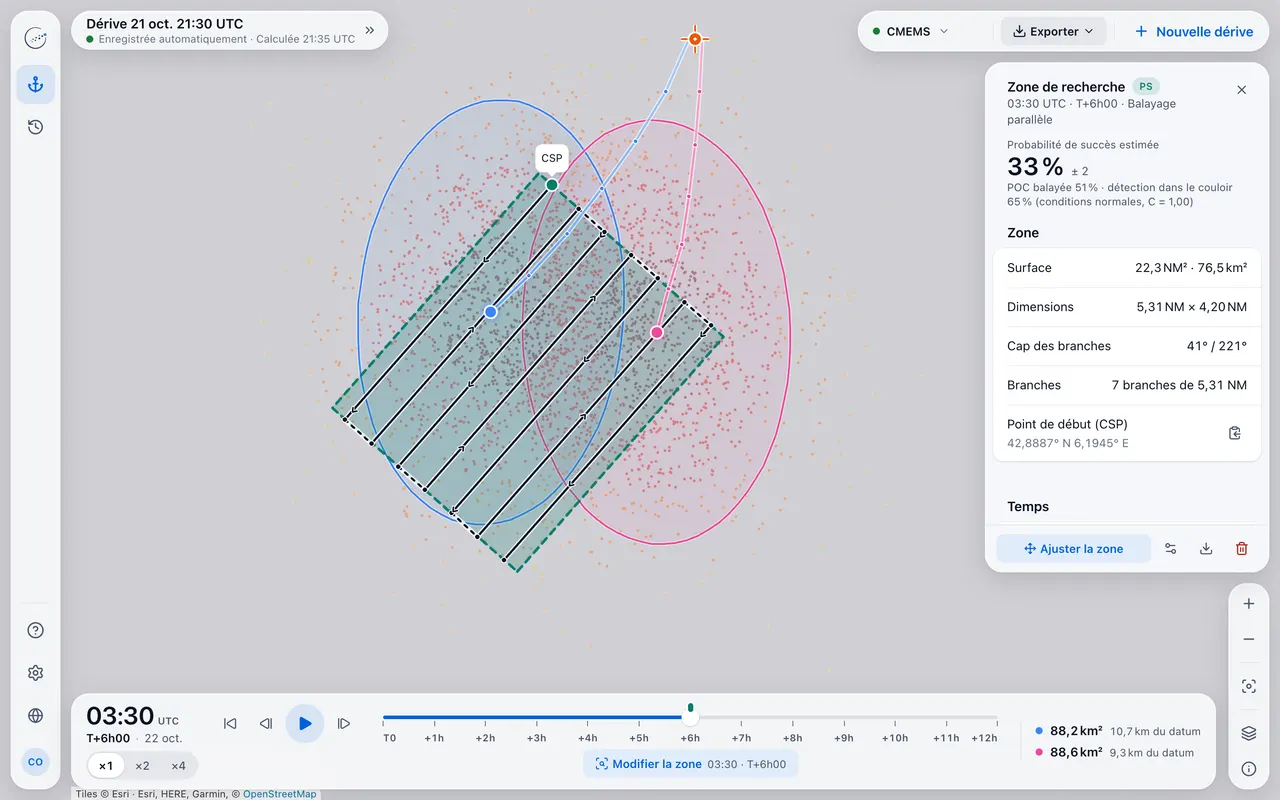Image resolution: width=1280 pixels, height=800 pixels.
Task: Jump to the start of the timeline
Action: click(230, 724)
